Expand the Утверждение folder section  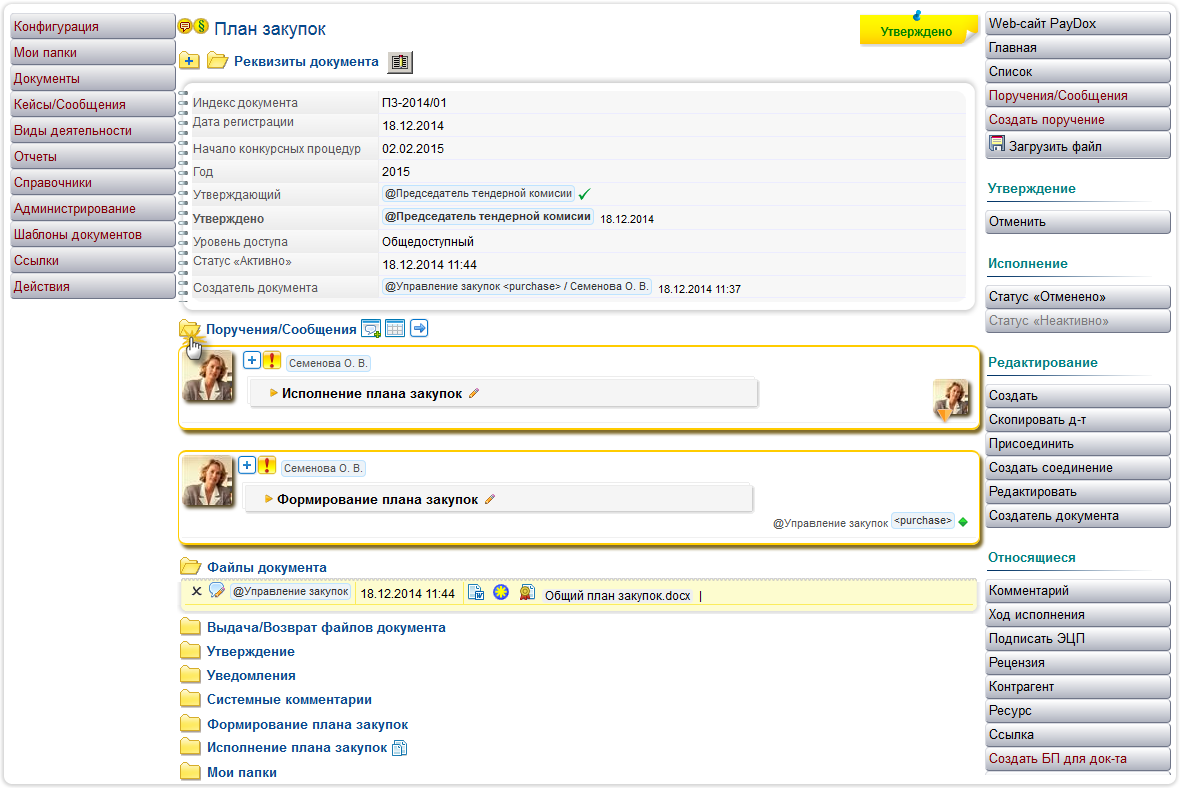point(250,651)
